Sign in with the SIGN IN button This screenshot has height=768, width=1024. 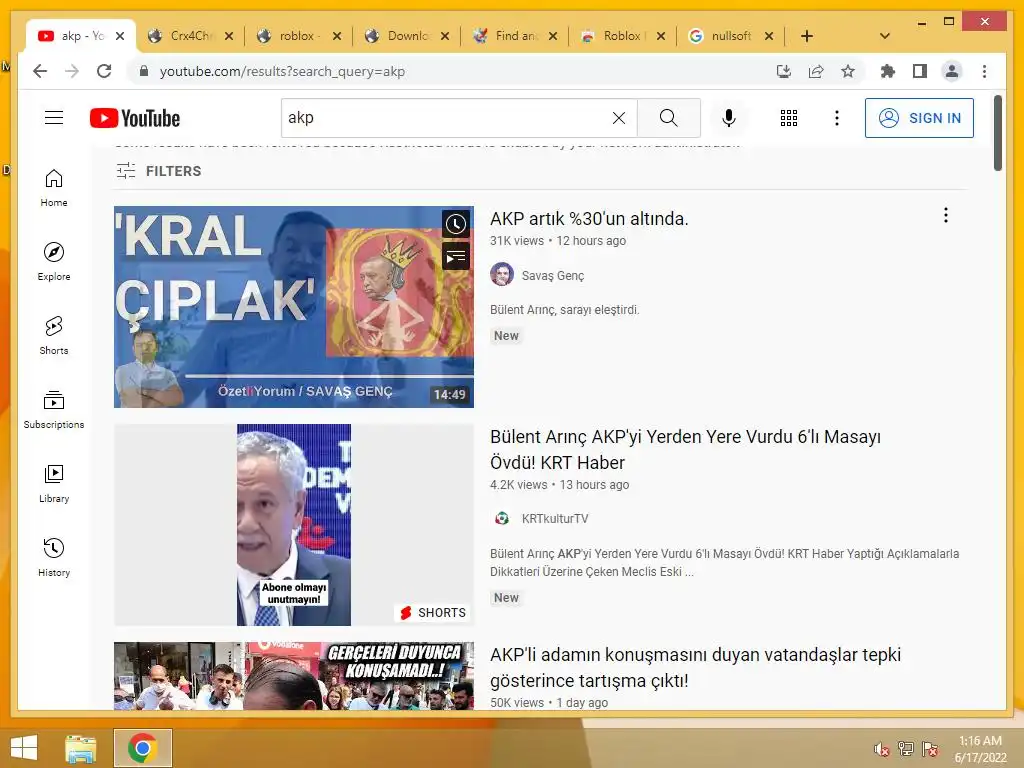(x=919, y=118)
